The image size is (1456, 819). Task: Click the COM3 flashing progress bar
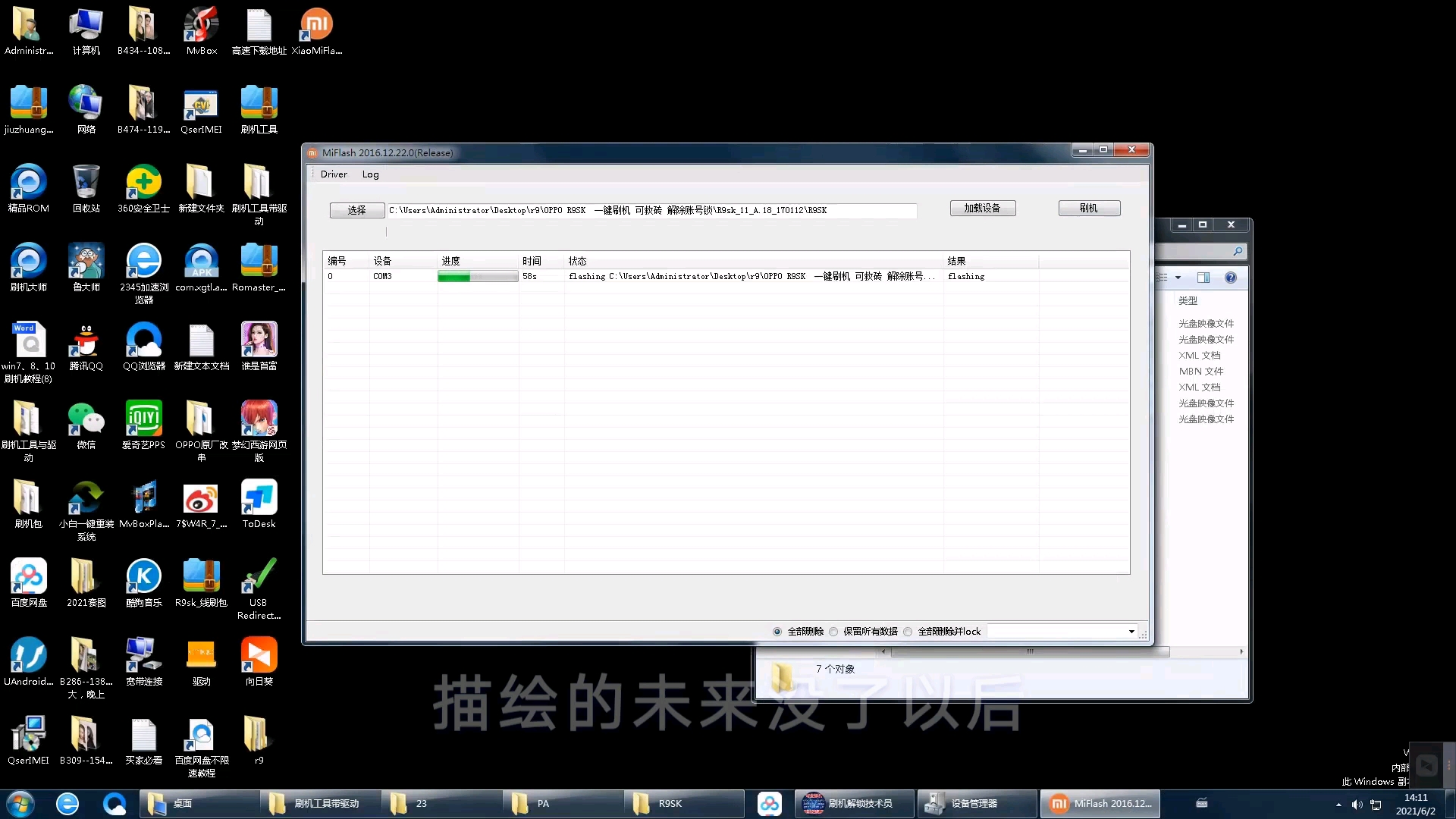coord(478,277)
